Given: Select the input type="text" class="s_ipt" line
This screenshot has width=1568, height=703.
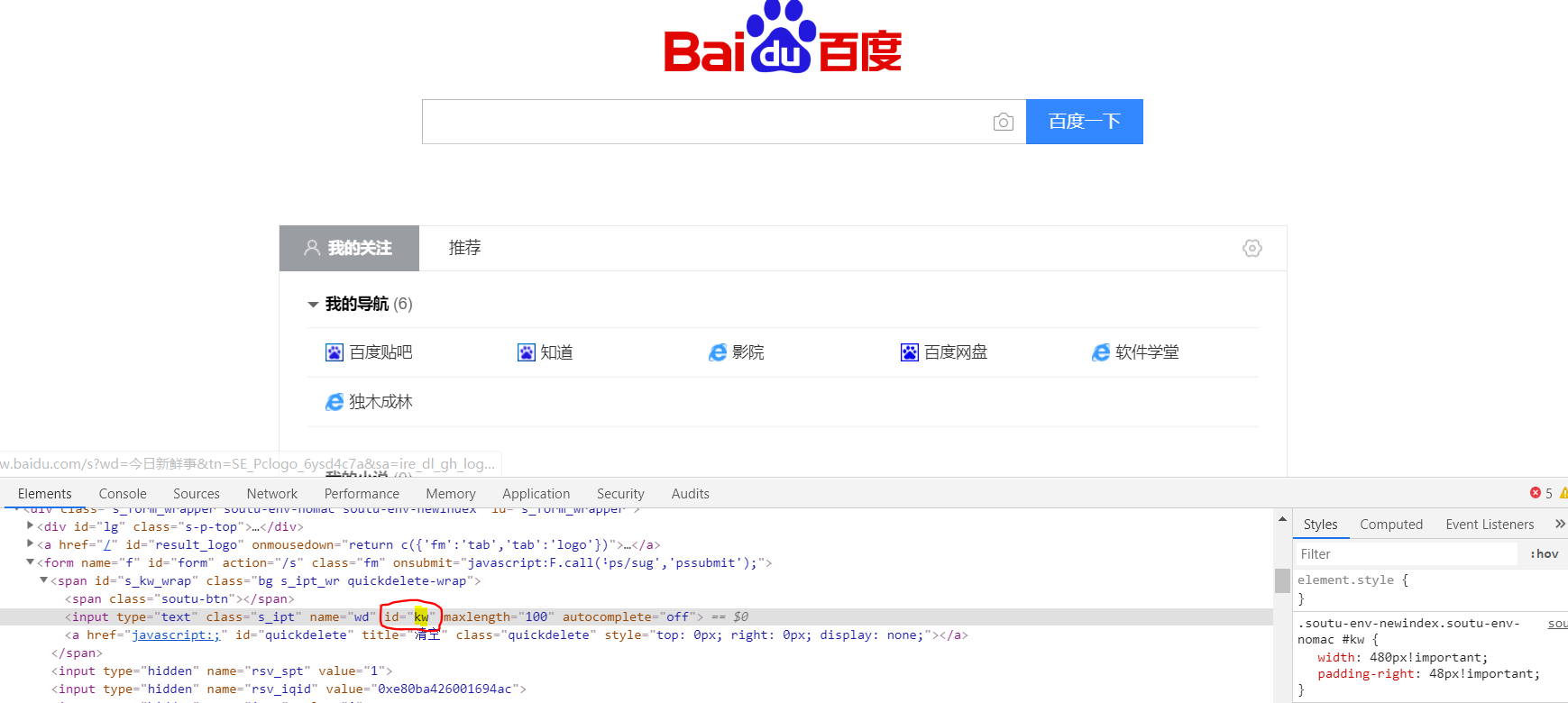Looking at the screenshot, I should pyautogui.click(x=637, y=616).
